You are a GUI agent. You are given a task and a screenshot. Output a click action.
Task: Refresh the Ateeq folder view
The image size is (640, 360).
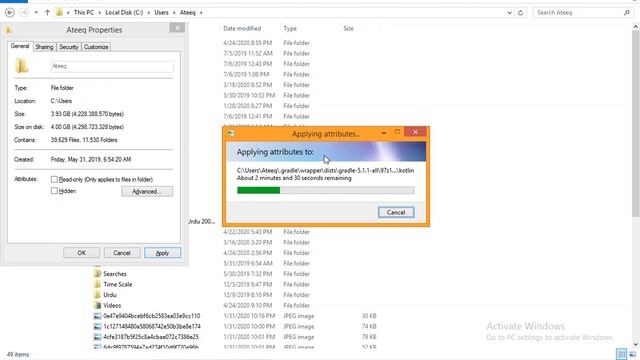(x=520, y=13)
